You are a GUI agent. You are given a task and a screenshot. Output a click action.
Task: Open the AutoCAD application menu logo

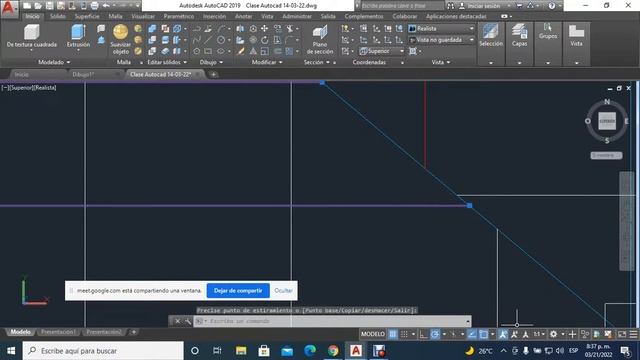click(8, 8)
